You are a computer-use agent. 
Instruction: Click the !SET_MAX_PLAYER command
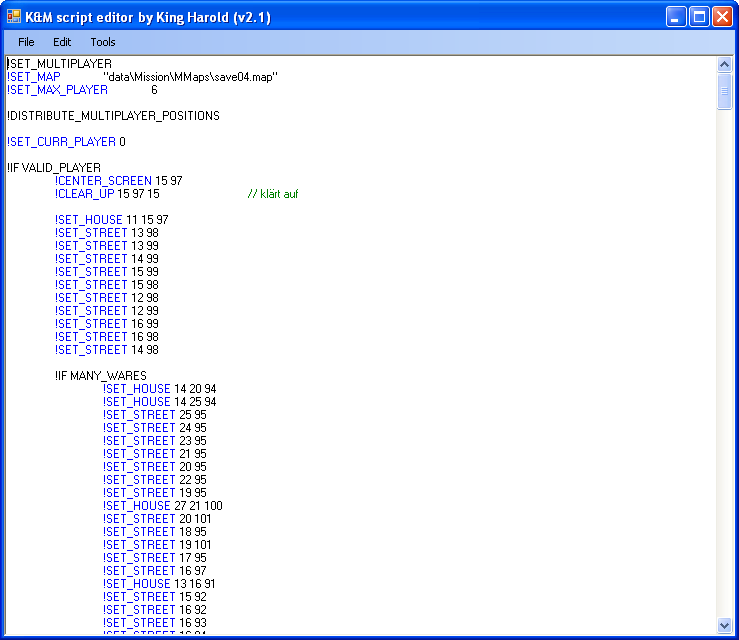coord(58,90)
